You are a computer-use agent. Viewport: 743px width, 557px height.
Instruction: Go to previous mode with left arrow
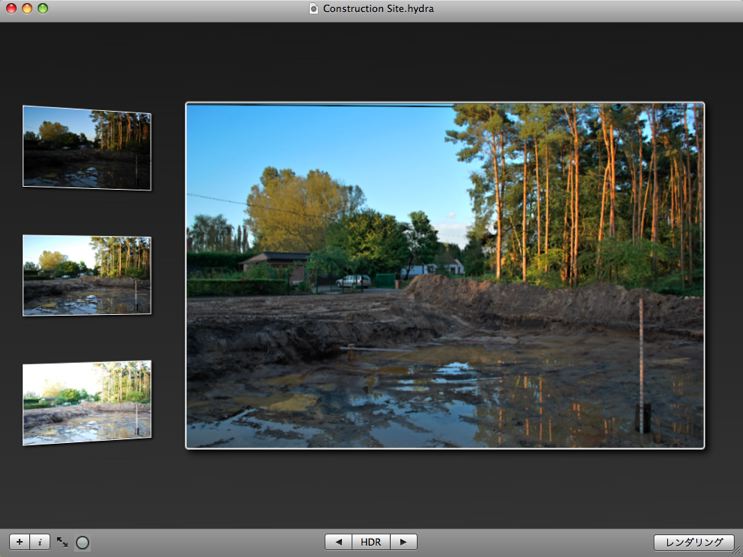click(x=338, y=541)
